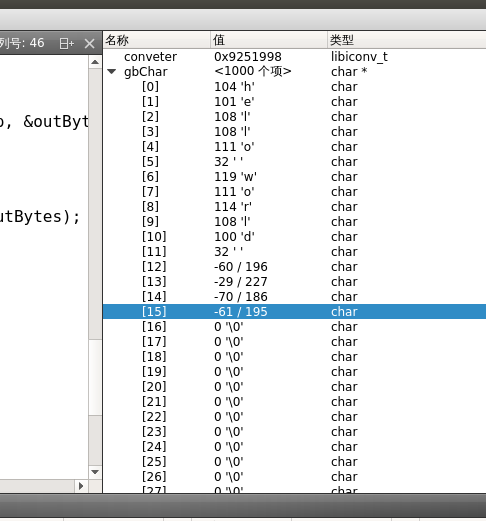Close the editor pane with the X
This screenshot has width=486, height=521.
tap(89, 43)
